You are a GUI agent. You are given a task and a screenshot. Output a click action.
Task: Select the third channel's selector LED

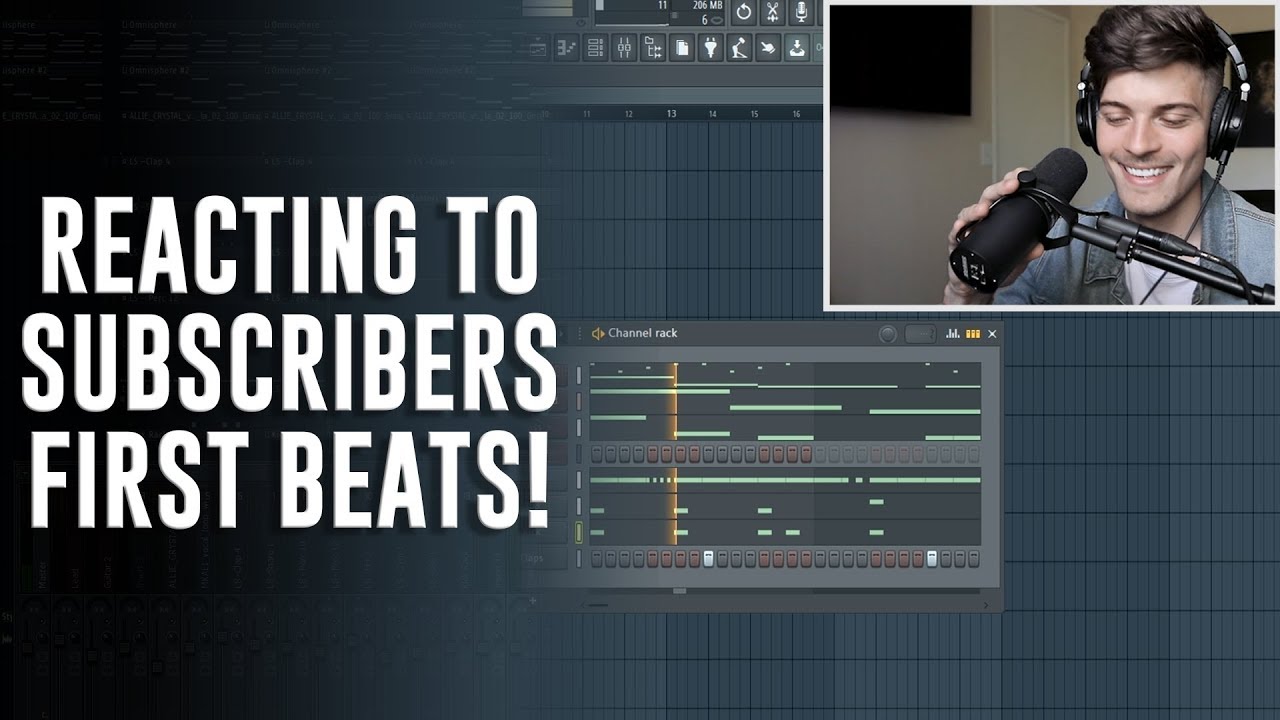pos(579,427)
